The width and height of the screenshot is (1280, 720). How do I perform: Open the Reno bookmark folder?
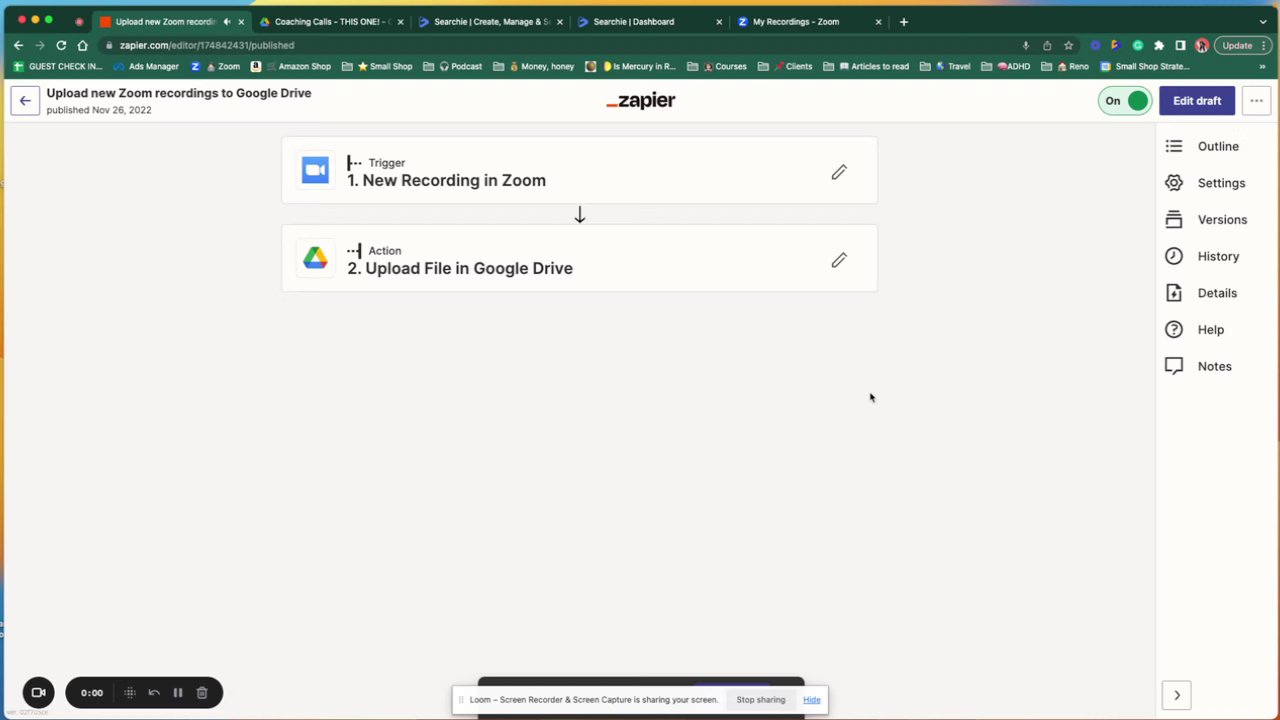point(1065,66)
